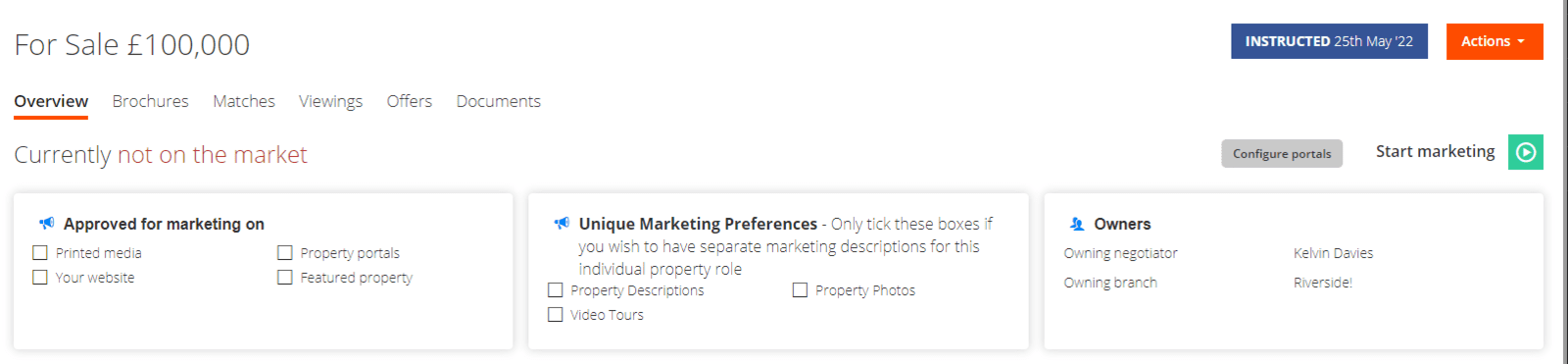Switch to the Brochures tab

[x=150, y=101]
